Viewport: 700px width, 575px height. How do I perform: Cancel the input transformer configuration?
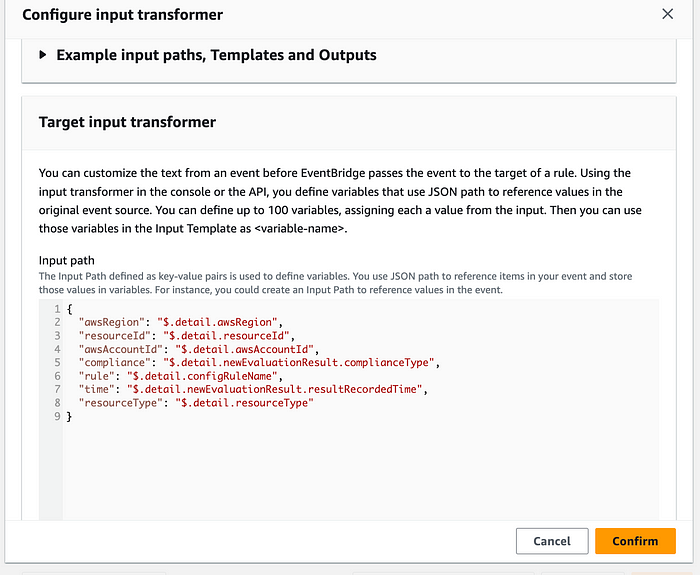(x=552, y=541)
